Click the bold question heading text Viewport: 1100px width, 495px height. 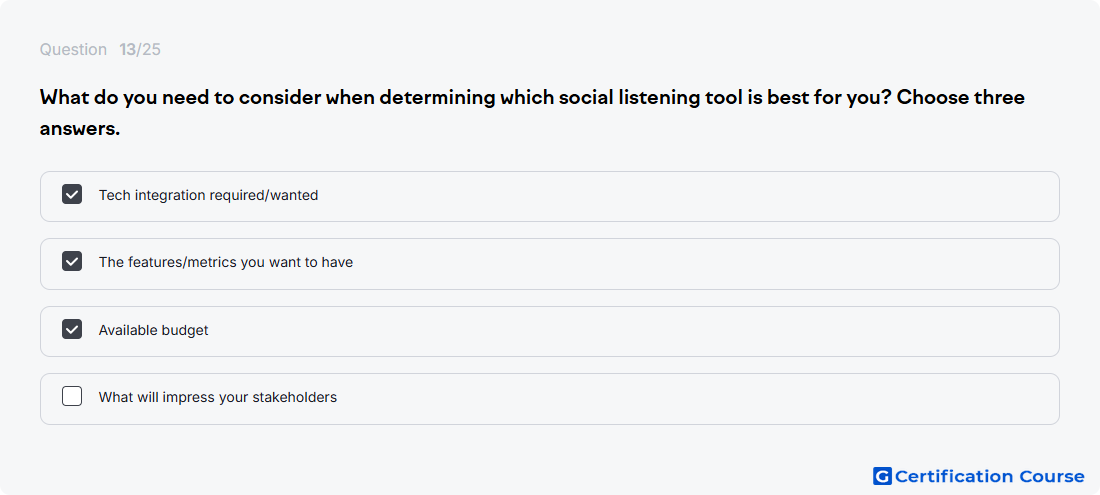[532, 113]
